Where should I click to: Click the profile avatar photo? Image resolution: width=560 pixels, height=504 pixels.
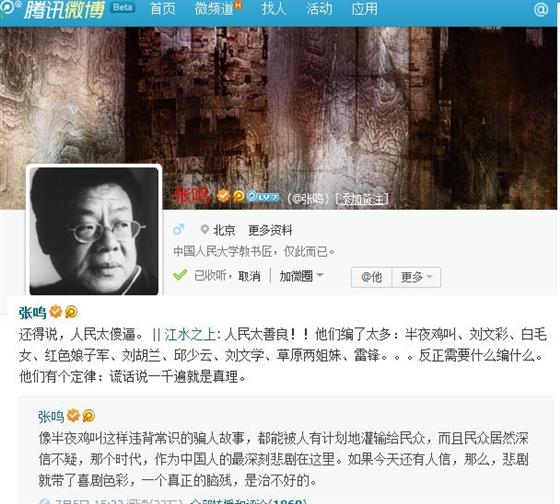click(x=94, y=231)
